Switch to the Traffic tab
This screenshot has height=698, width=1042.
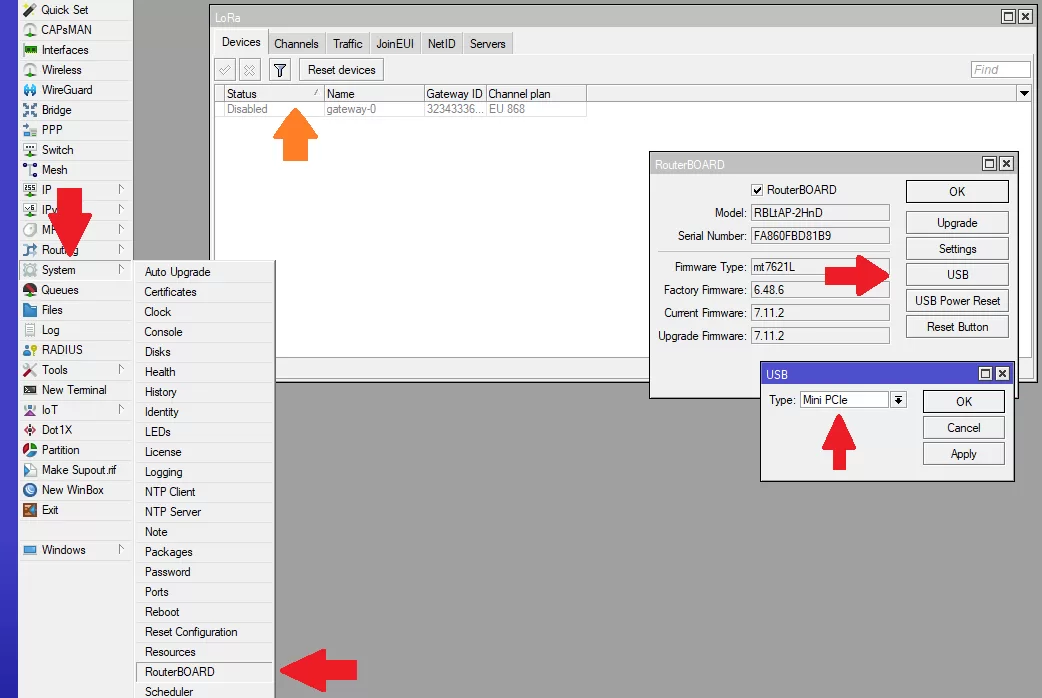coord(348,44)
